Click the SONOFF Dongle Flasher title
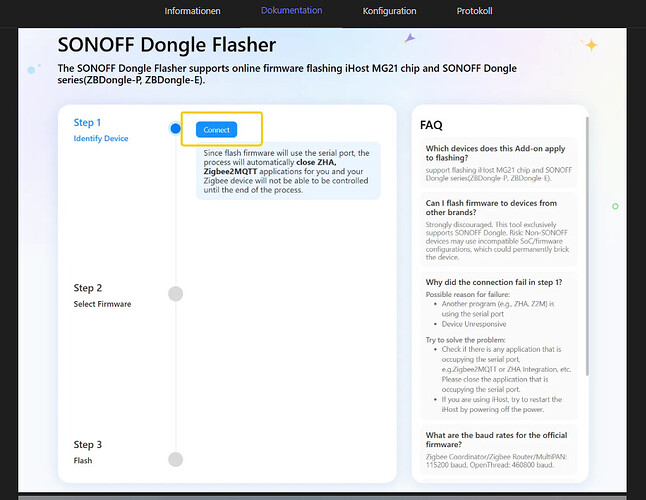The height and width of the screenshot is (500, 646). [167, 44]
